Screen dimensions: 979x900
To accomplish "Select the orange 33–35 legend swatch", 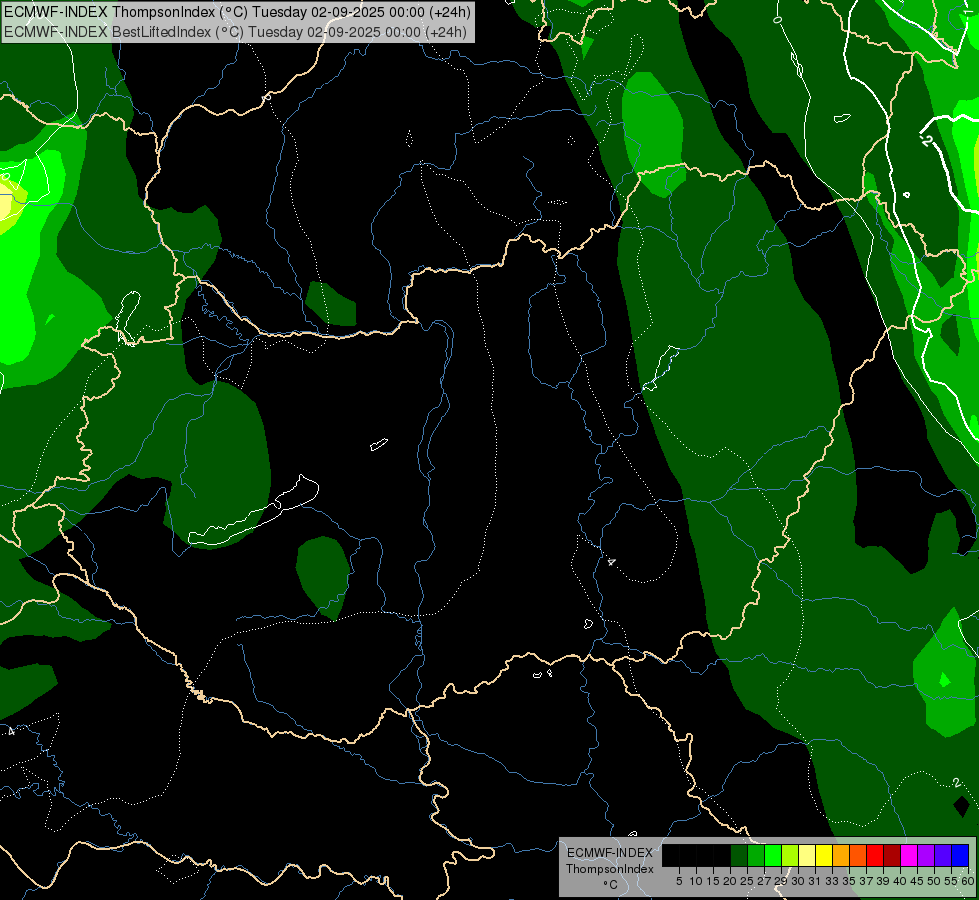I will pyautogui.click(x=841, y=855).
